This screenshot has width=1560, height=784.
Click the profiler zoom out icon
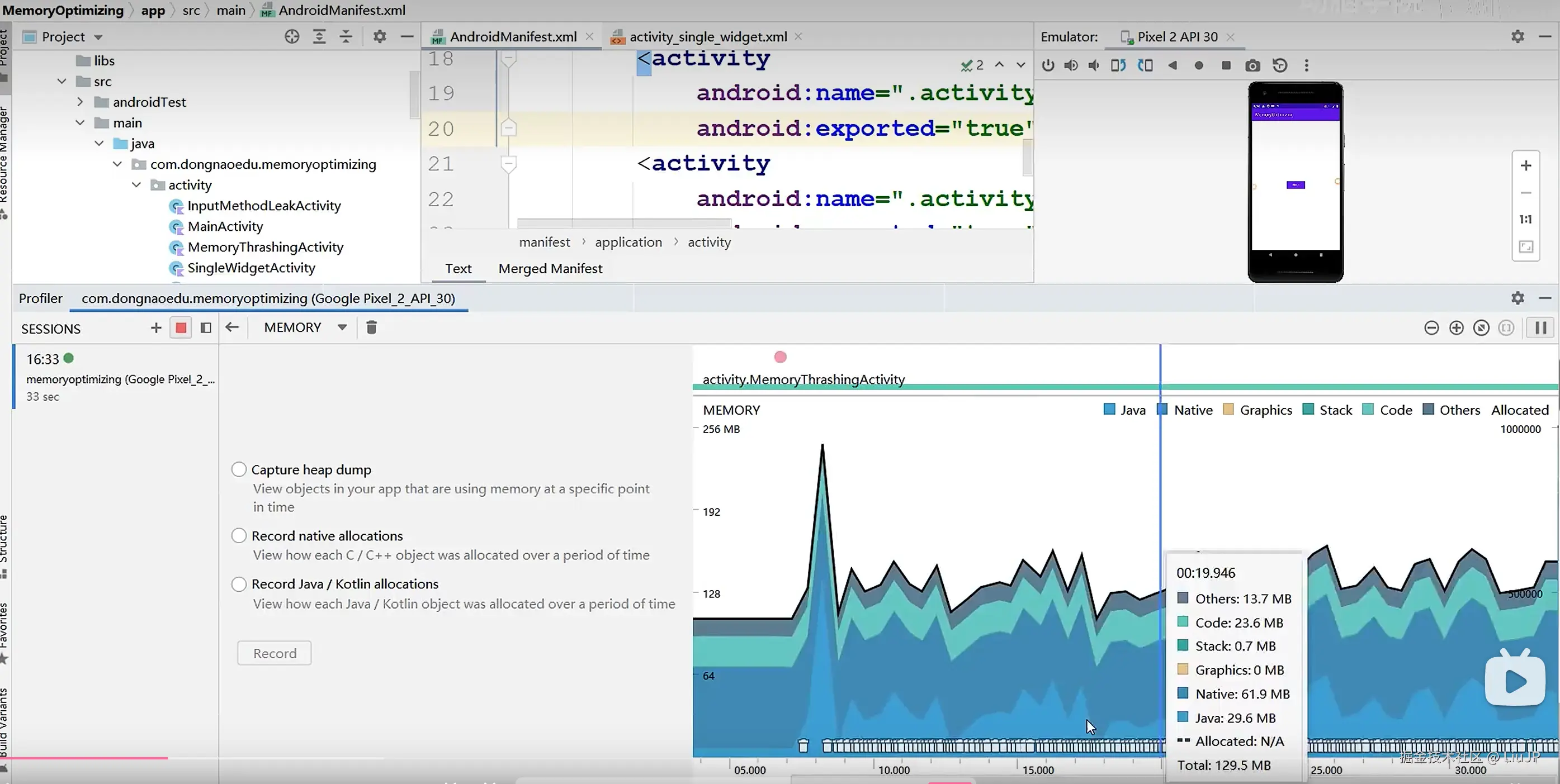[1431, 327]
